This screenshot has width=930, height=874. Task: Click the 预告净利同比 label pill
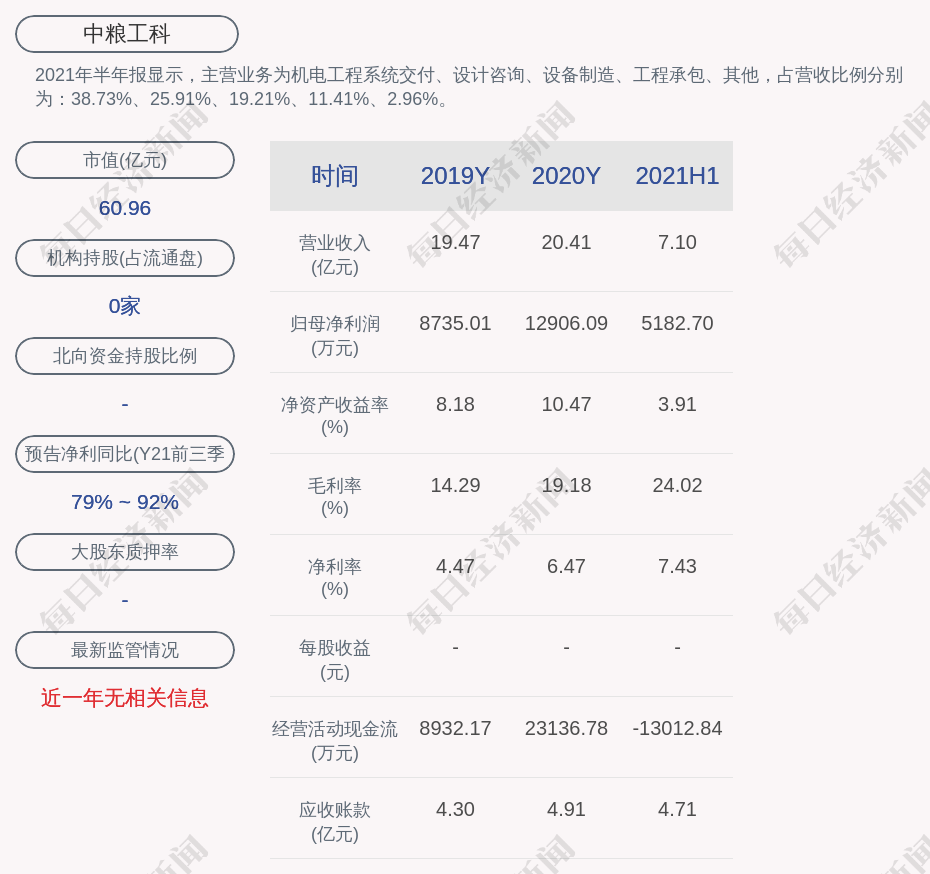click(125, 454)
